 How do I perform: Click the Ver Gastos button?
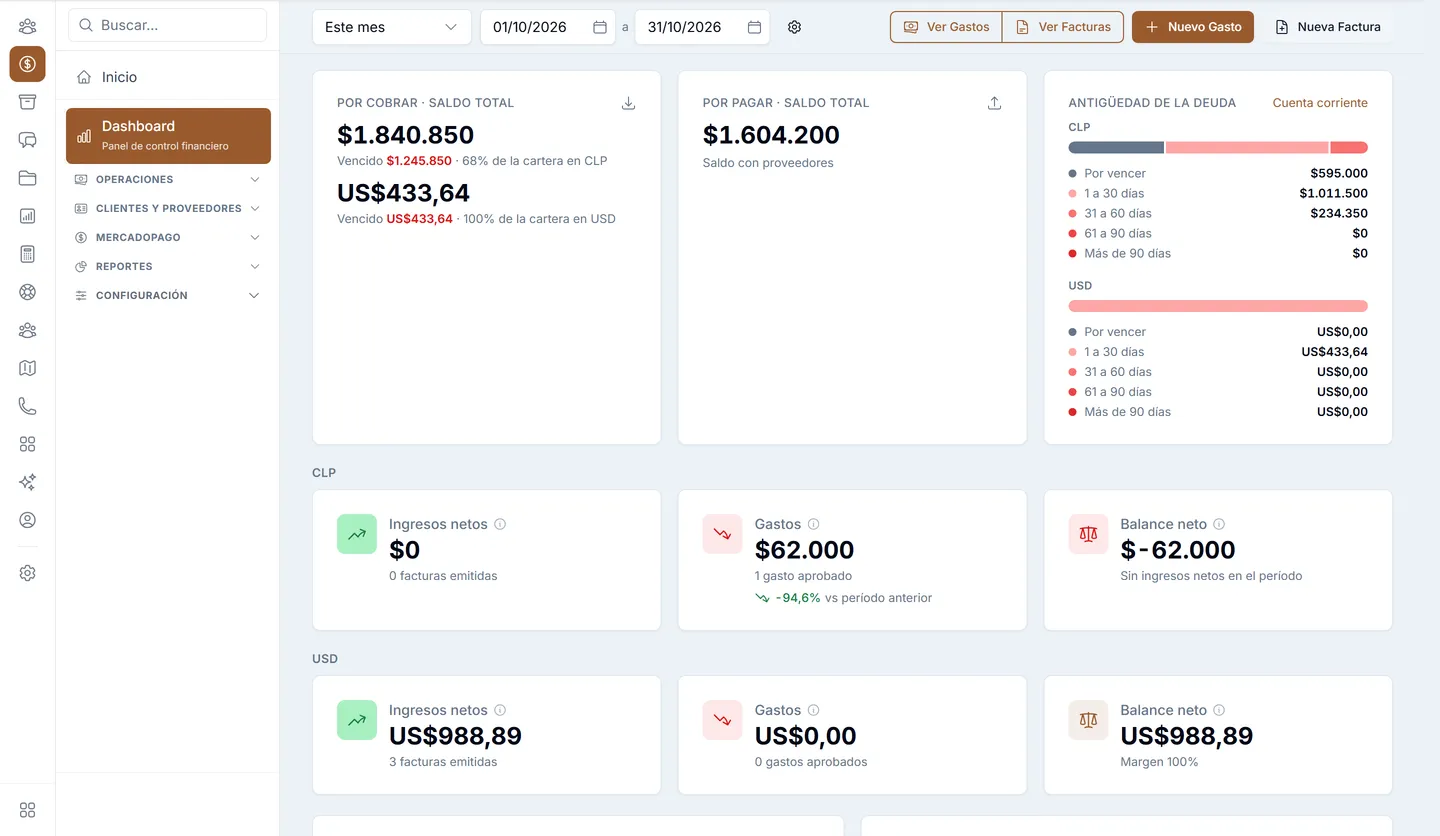coord(946,27)
